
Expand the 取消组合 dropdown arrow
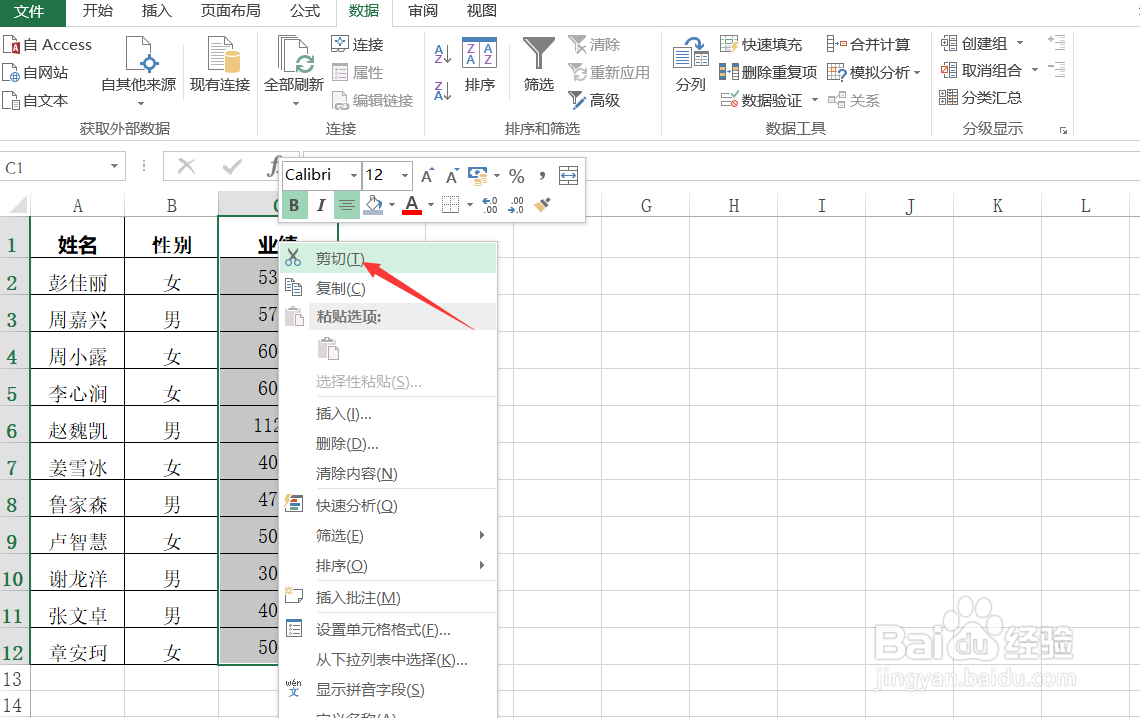(1035, 70)
